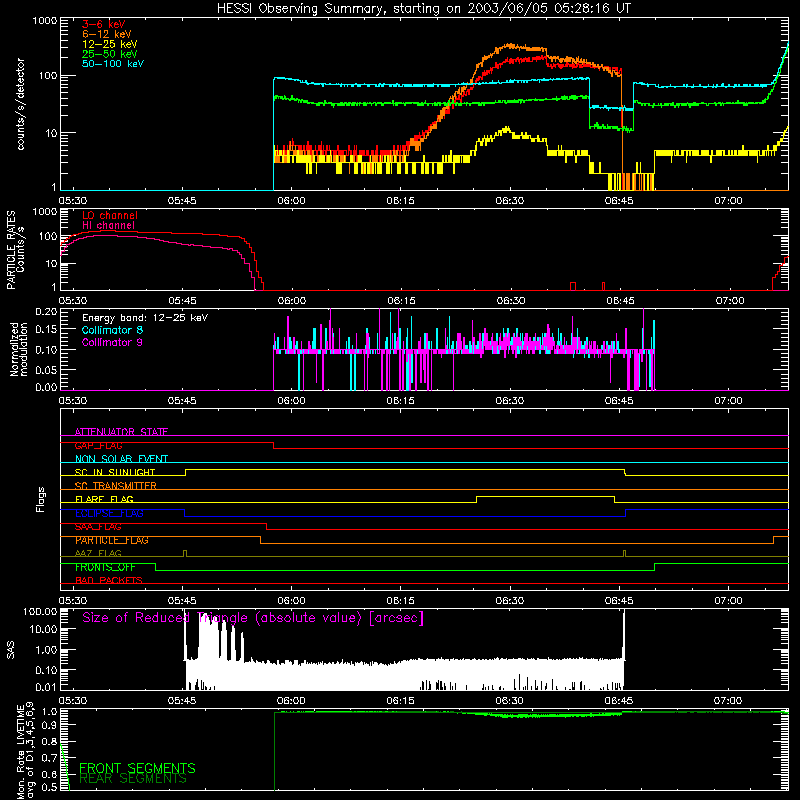Click the ECLIPSE_FLAG label
The image size is (800, 800).
109,513
